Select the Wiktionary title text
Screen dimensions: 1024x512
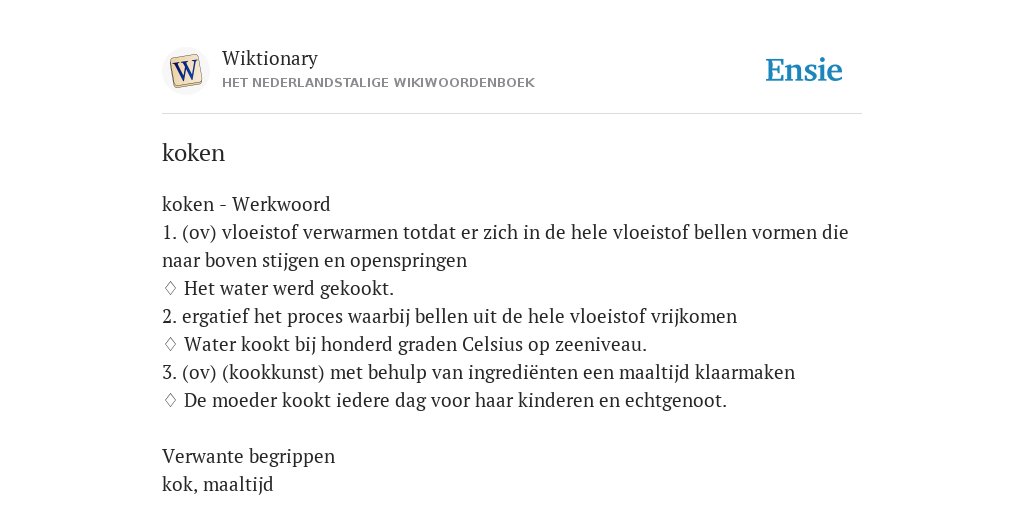(x=270, y=59)
